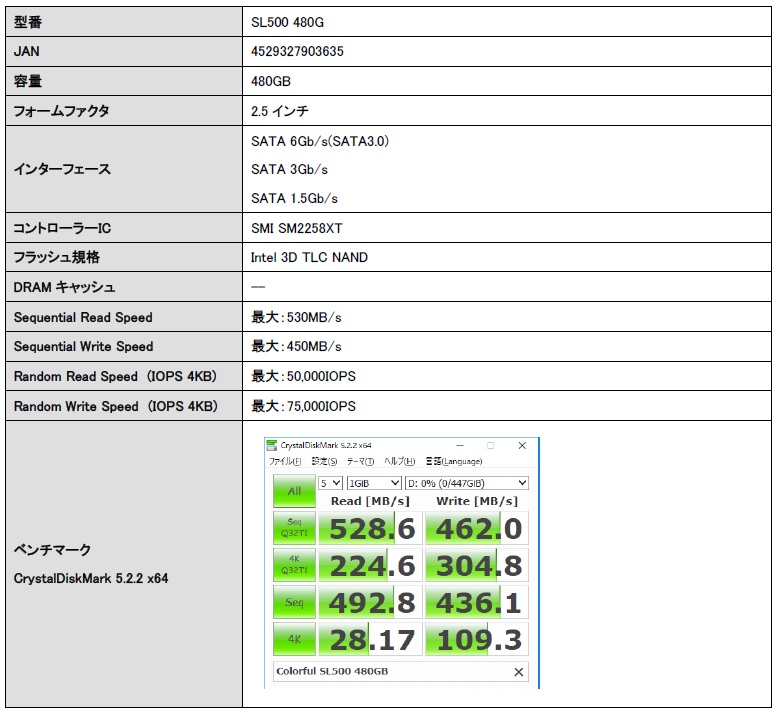
Task: Open the test size dropdown showing 1GiB
Action: (374, 483)
